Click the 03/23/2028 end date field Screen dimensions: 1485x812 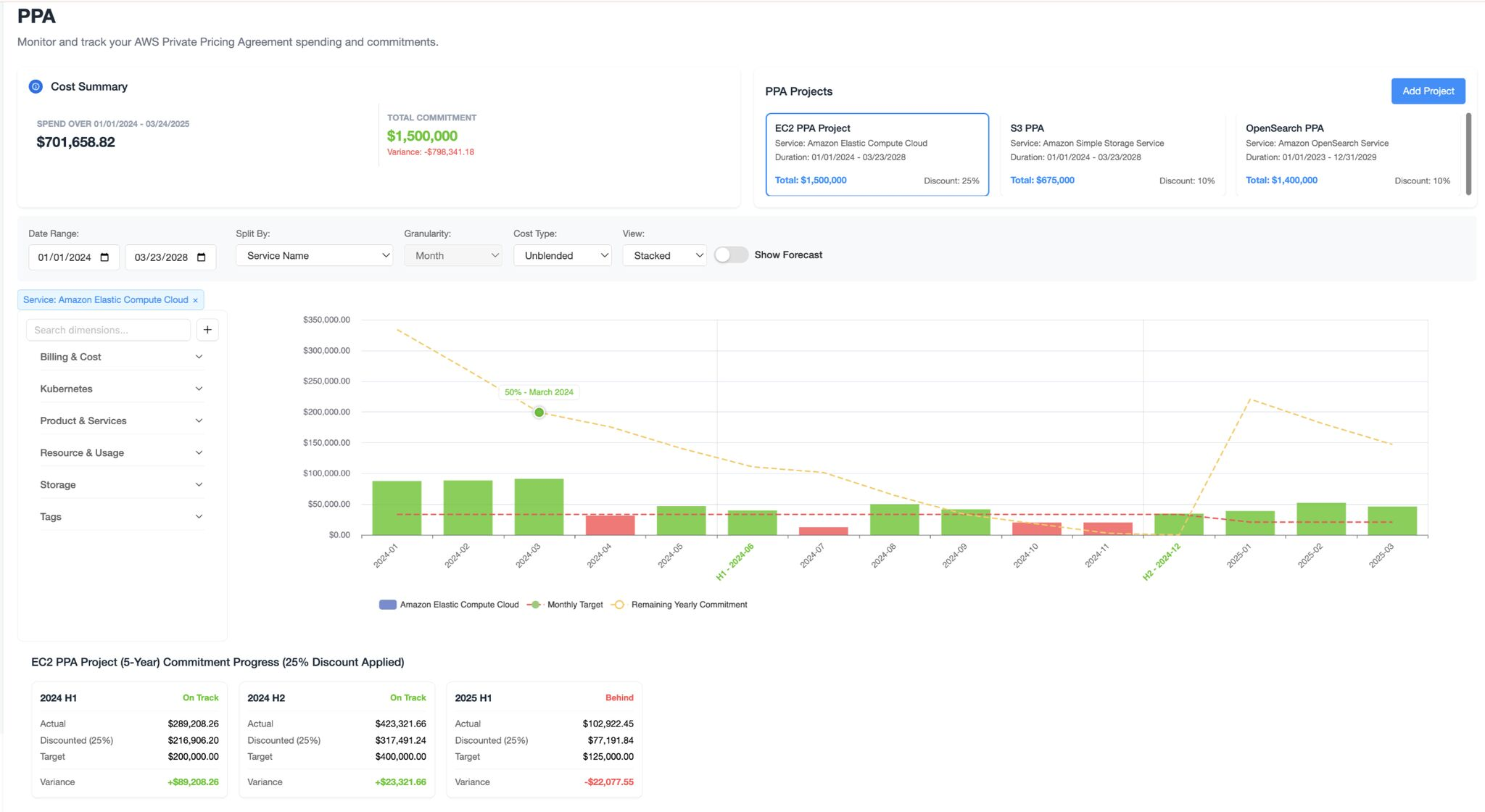pyautogui.click(x=170, y=257)
